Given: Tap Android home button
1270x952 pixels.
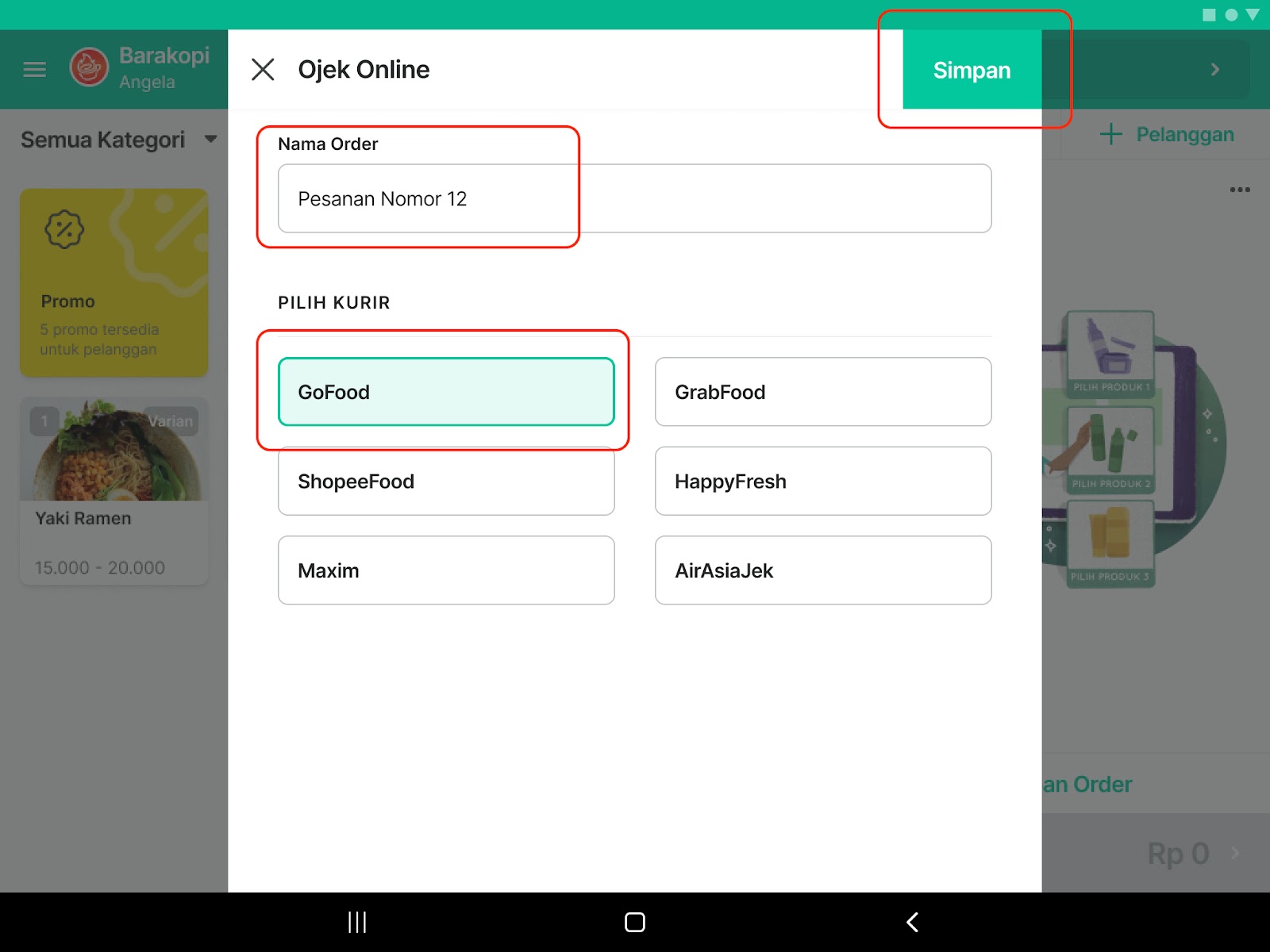Looking at the screenshot, I should coord(635,922).
